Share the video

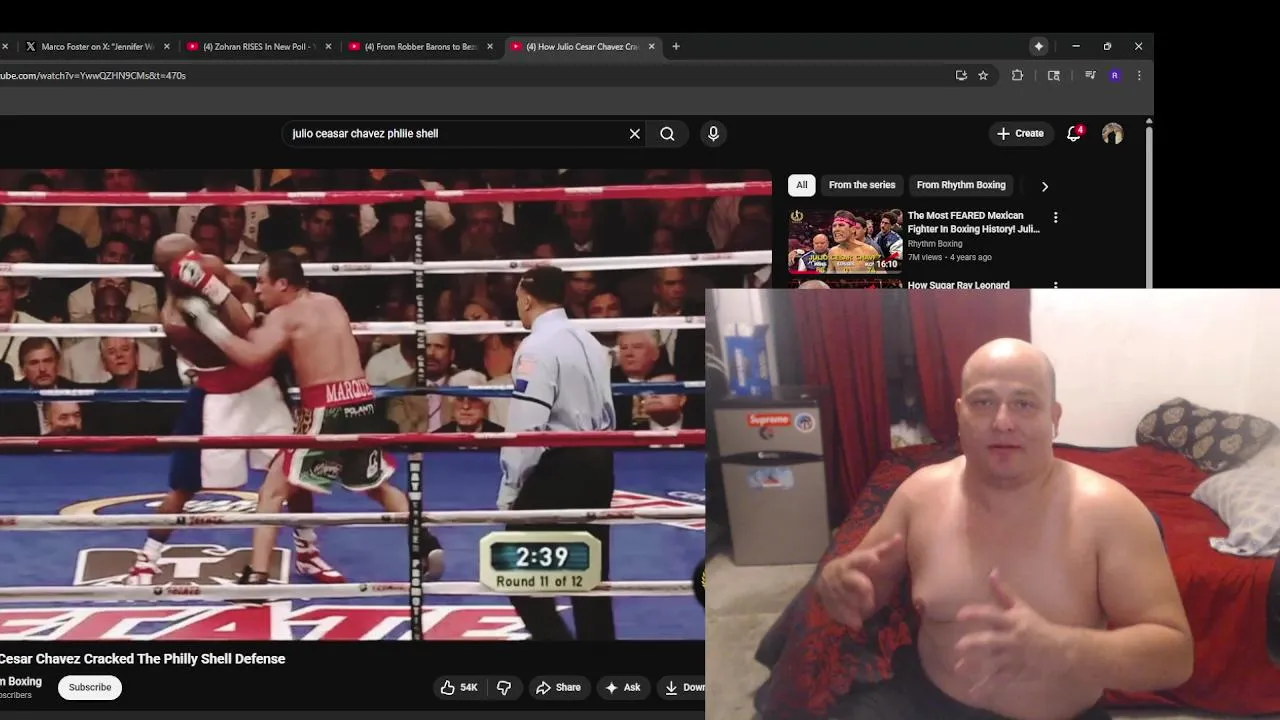558,687
